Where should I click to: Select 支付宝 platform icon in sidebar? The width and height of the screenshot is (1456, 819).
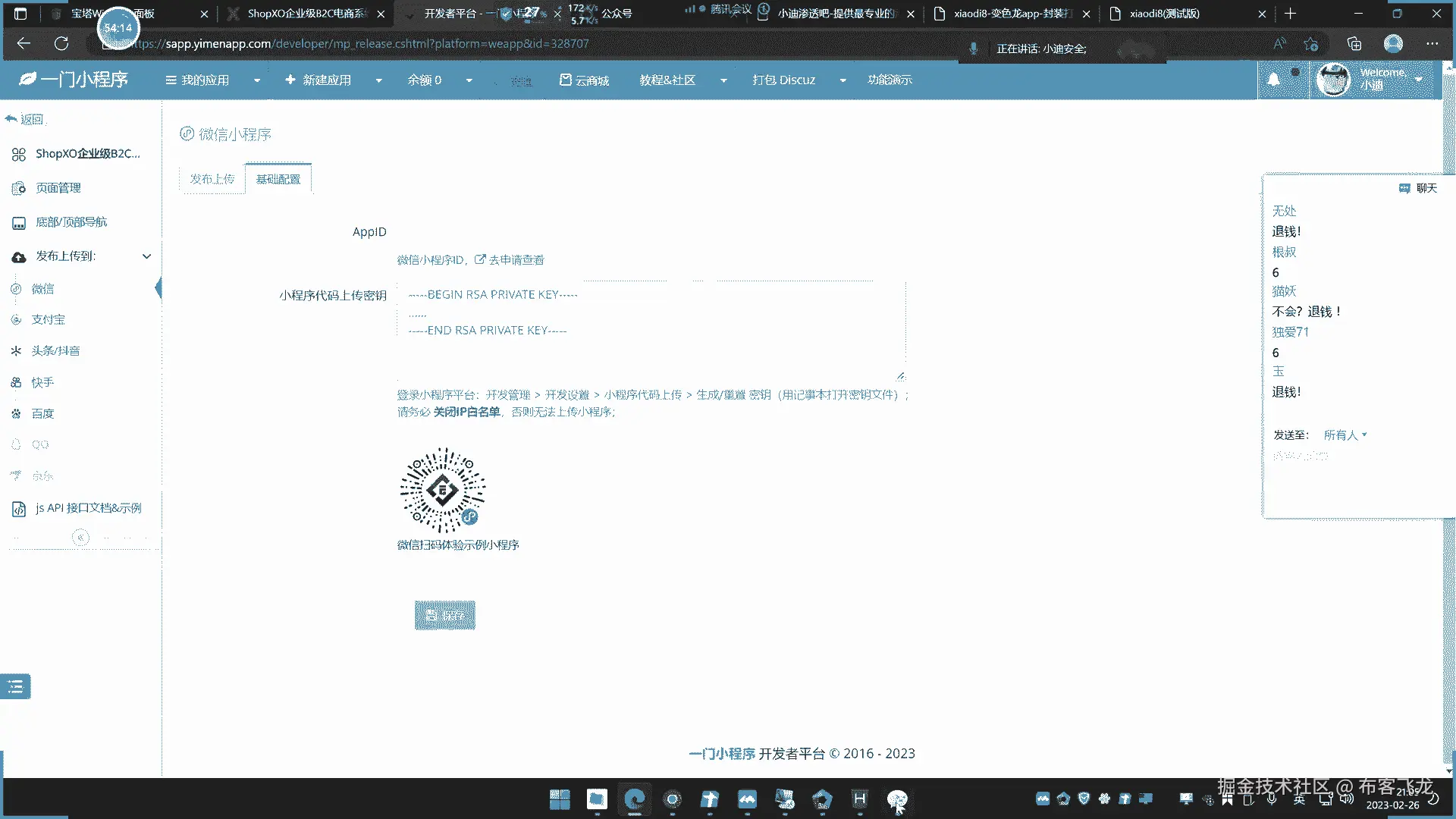click(x=16, y=320)
